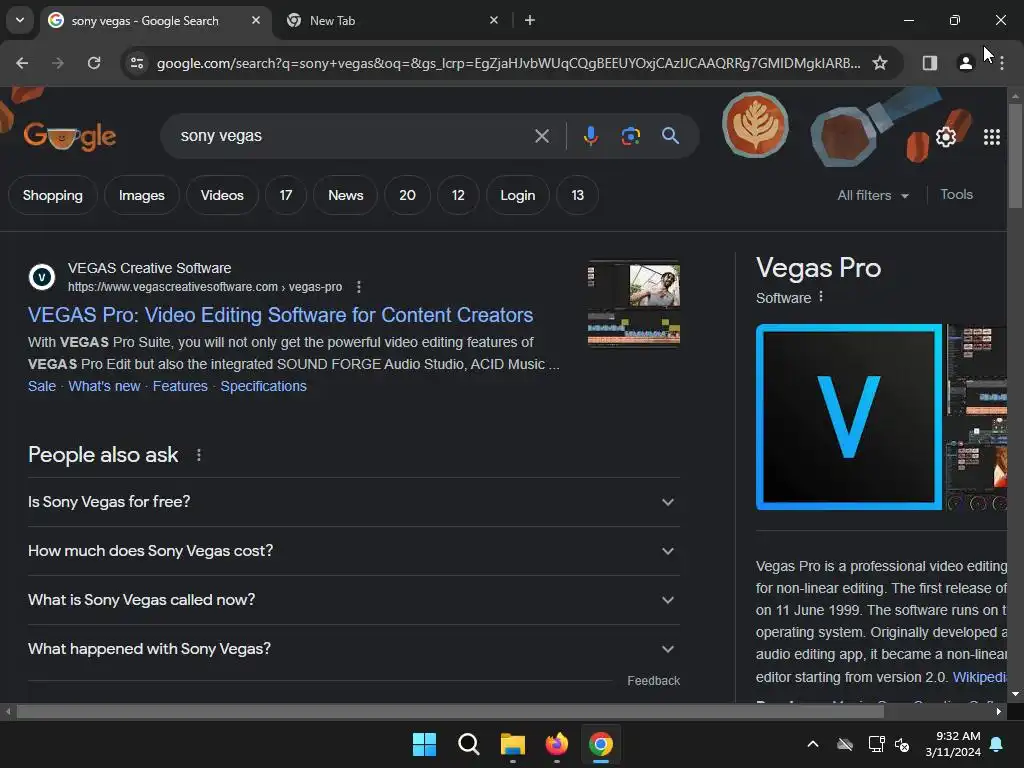Viewport: 1024px width, 768px height.
Task: Expand 'What happened with Sony Vegas?'
Action: (x=353, y=648)
